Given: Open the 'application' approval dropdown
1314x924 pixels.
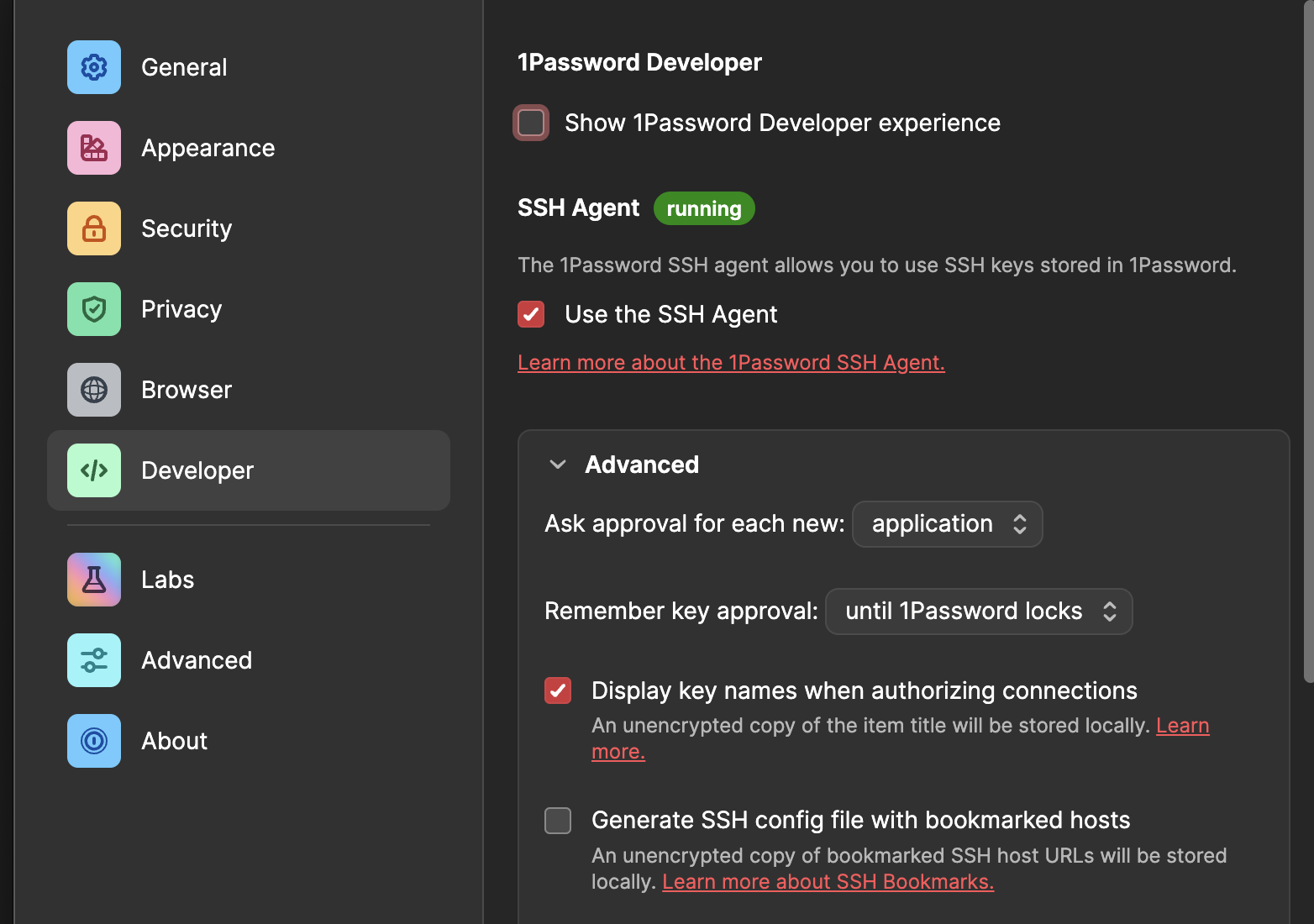Looking at the screenshot, I should (x=947, y=524).
